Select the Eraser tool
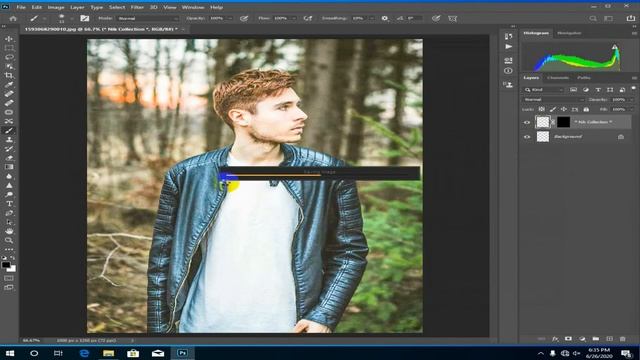This screenshot has height=360, width=640. click(9, 158)
